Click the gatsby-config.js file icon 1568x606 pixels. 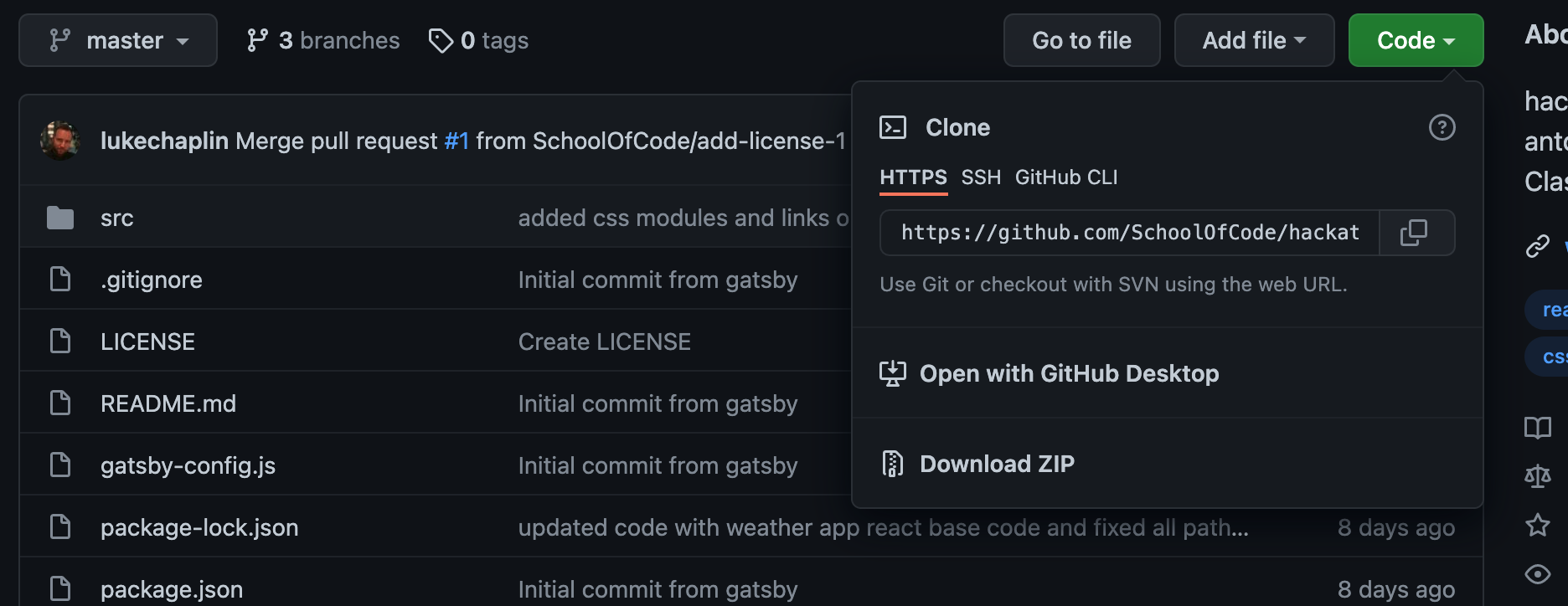tap(60, 465)
